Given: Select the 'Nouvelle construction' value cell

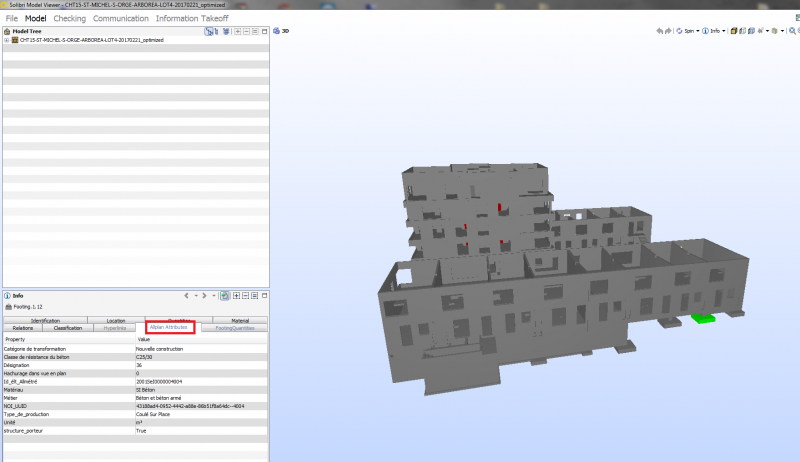Looking at the screenshot, I should pyautogui.click(x=202, y=349).
